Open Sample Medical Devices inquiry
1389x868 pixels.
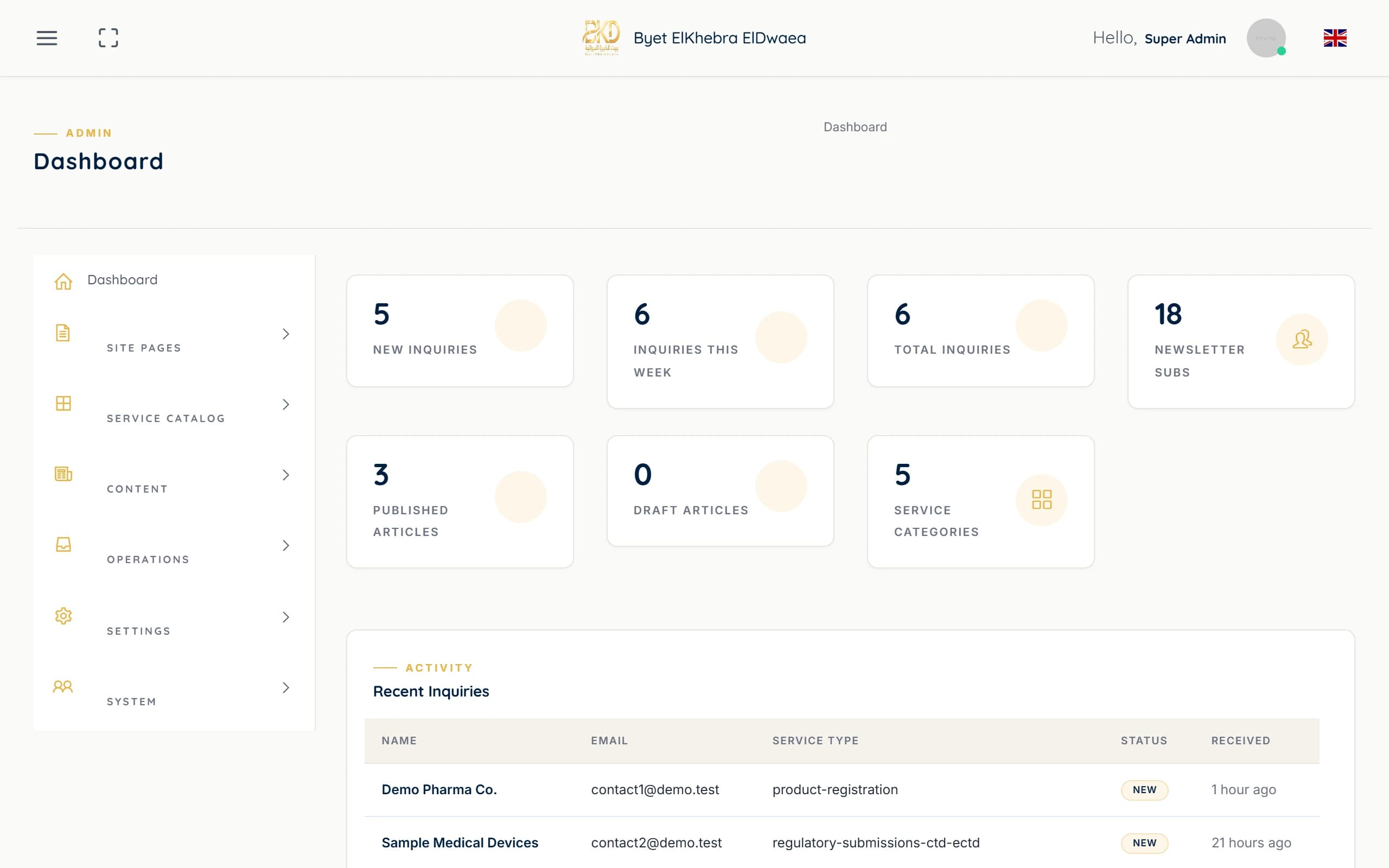pyautogui.click(x=460, y=843)
